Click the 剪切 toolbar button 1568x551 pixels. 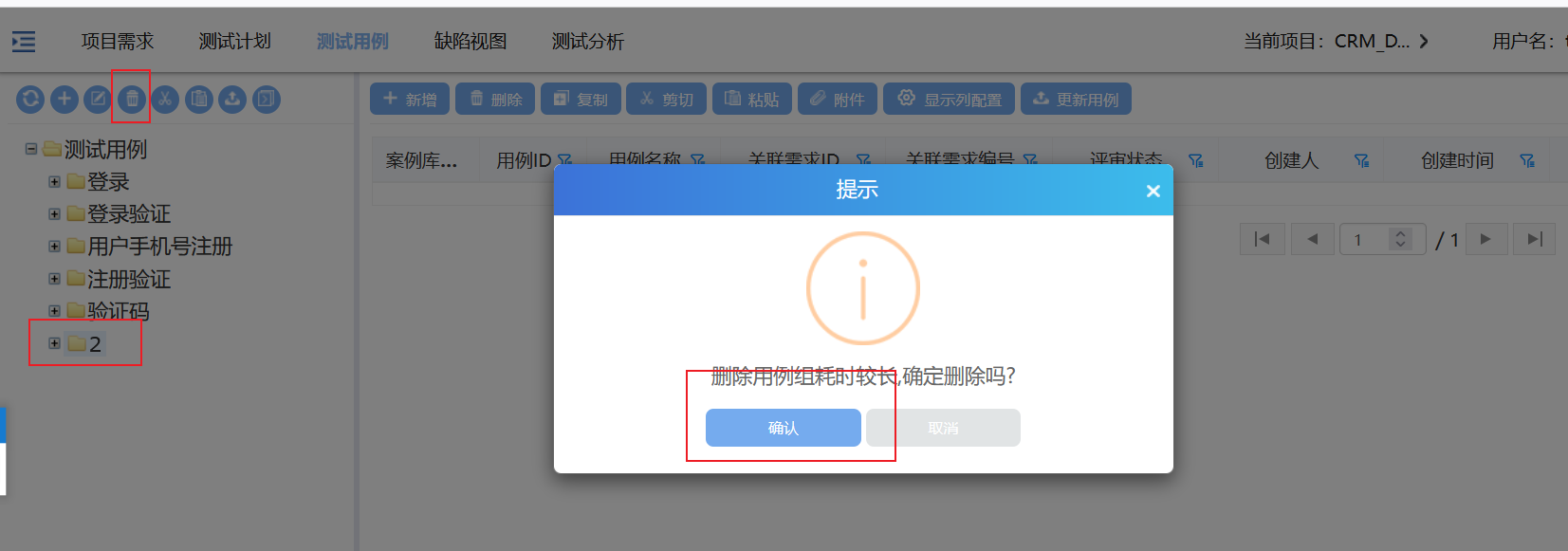tap(666, 99)
